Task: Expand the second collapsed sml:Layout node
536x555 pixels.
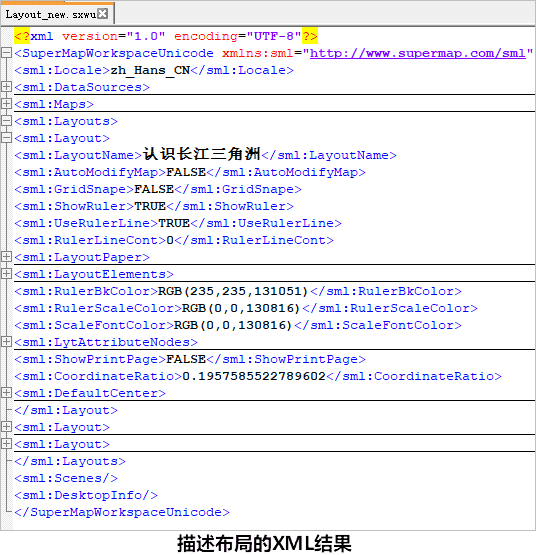Action: (x=6, y=427)
